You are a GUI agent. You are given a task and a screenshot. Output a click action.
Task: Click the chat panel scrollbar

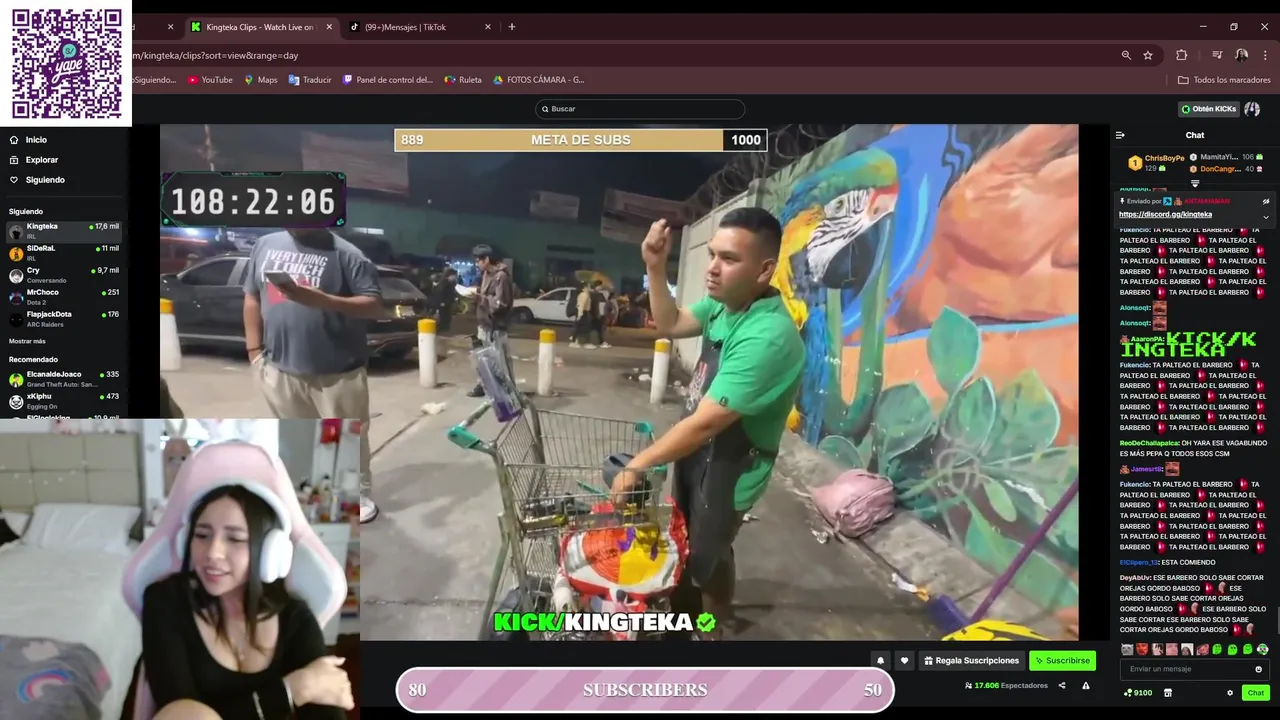pyautogui.click(x=1276, y=620)
